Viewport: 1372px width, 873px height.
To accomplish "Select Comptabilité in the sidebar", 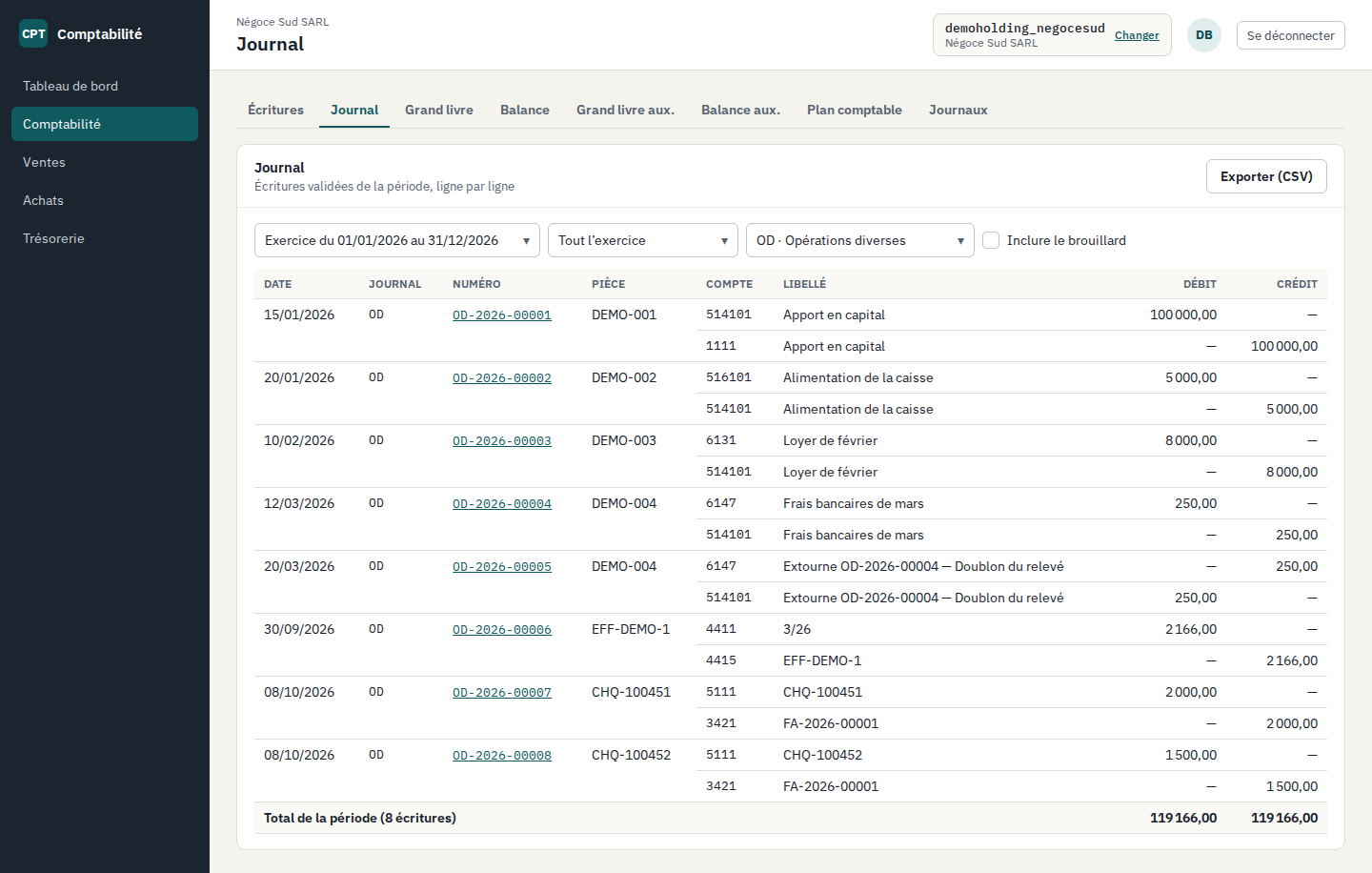I will 105,124.
